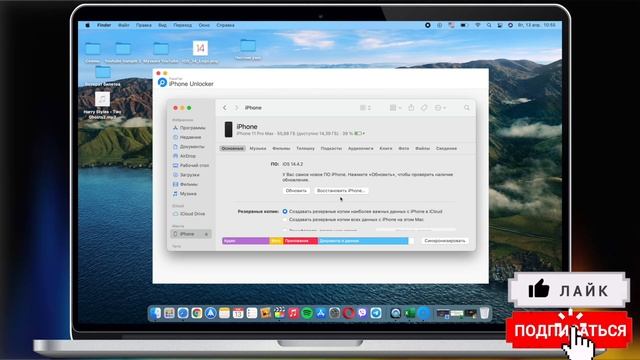Open Telegram from the Dock
Viewport: 640px width, 360px height.
(376, 313)
